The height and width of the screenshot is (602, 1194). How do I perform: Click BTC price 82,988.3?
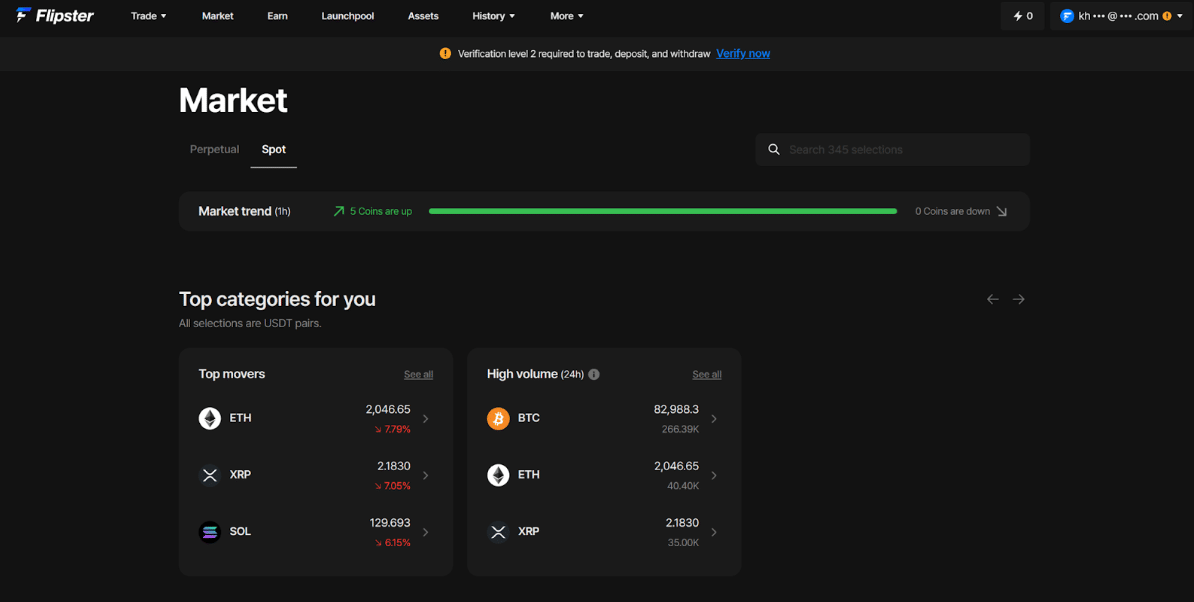click(676, 409)
